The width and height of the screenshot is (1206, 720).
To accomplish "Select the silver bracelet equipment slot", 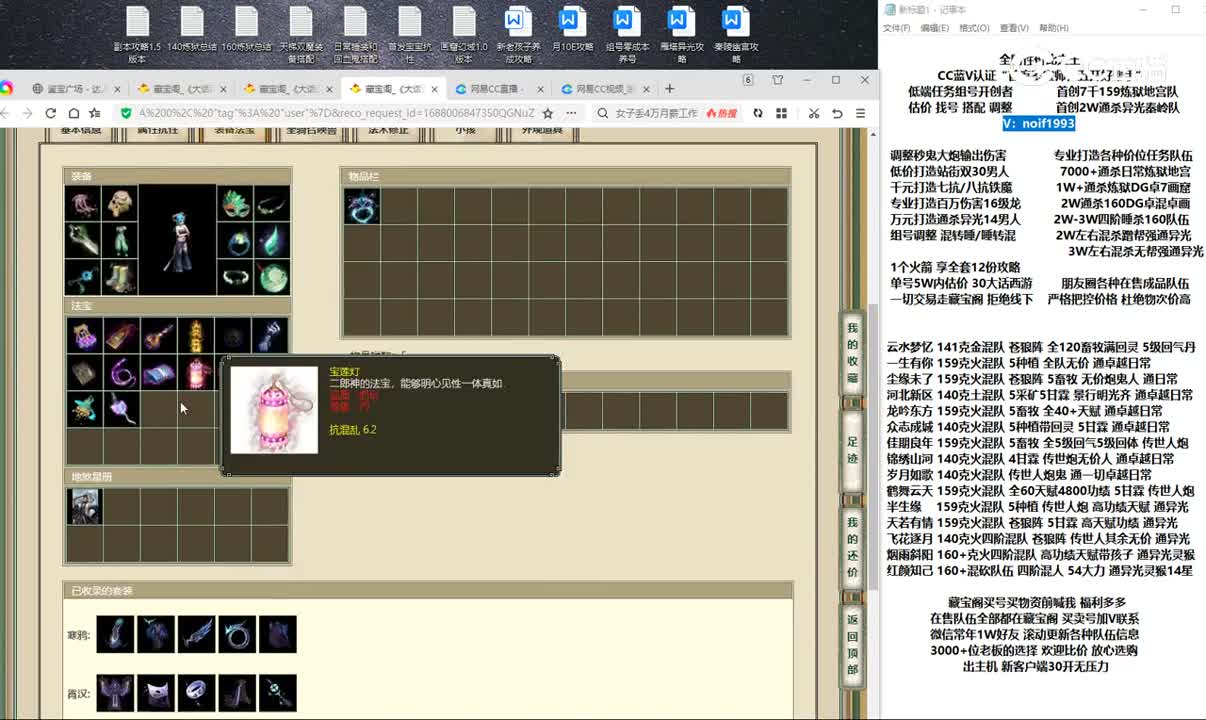I will [235, 277].
